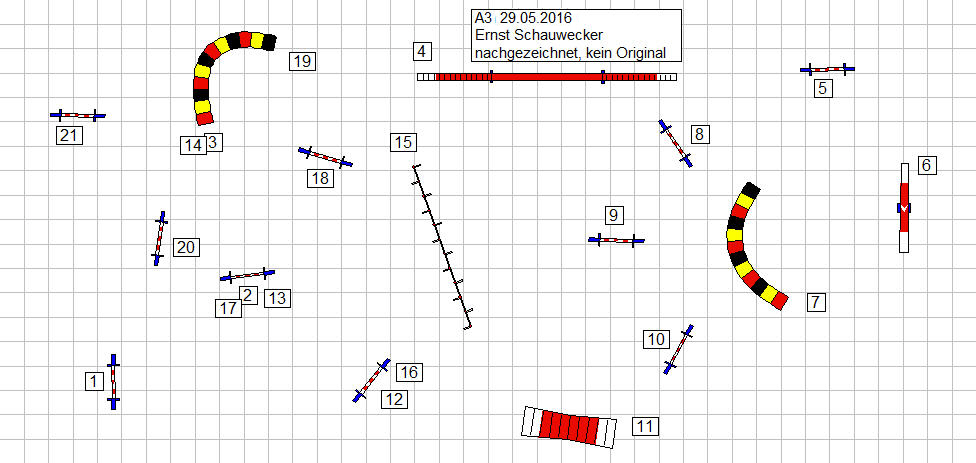Click the number label 15
This screenshot has width=976, height=463.
[402, 142]
